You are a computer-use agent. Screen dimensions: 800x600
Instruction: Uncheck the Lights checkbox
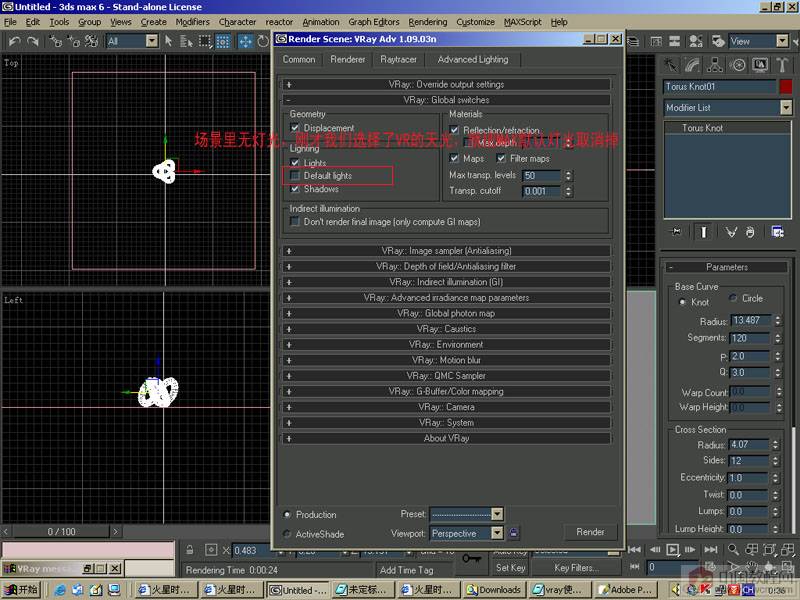(x=295, y=162)
